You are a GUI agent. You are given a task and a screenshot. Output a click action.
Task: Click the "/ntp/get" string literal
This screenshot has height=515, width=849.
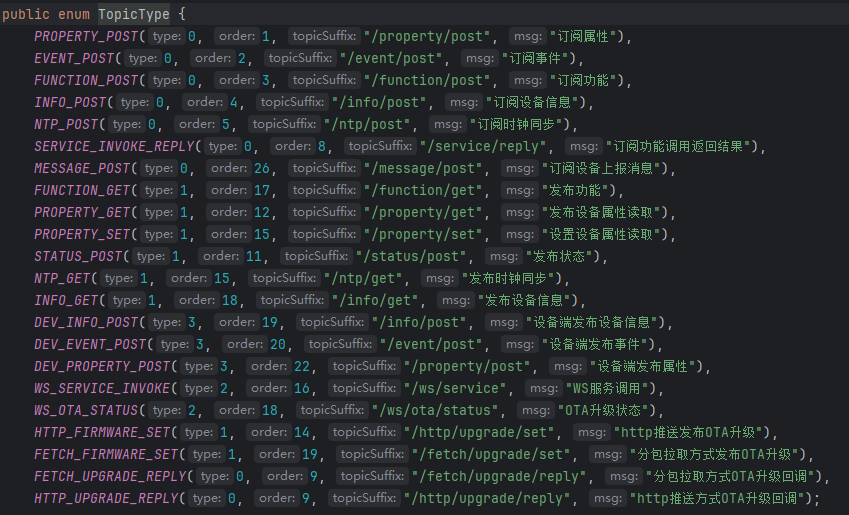coord(363,278)
